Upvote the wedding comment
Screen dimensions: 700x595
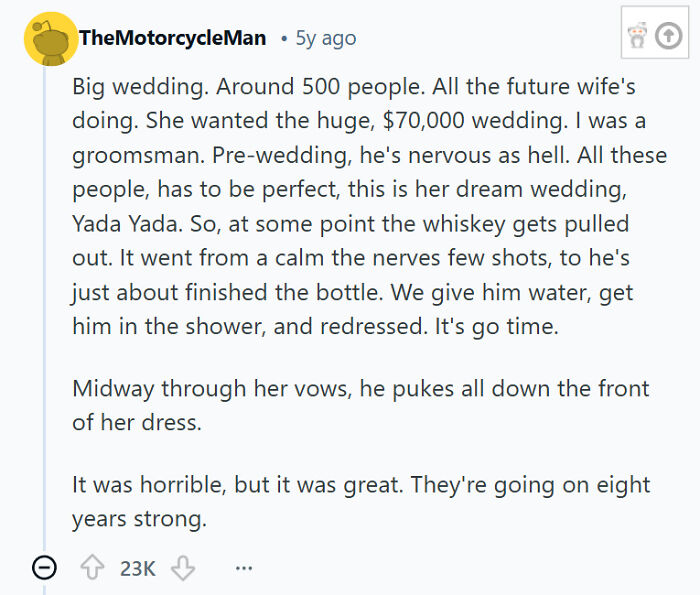94,568
